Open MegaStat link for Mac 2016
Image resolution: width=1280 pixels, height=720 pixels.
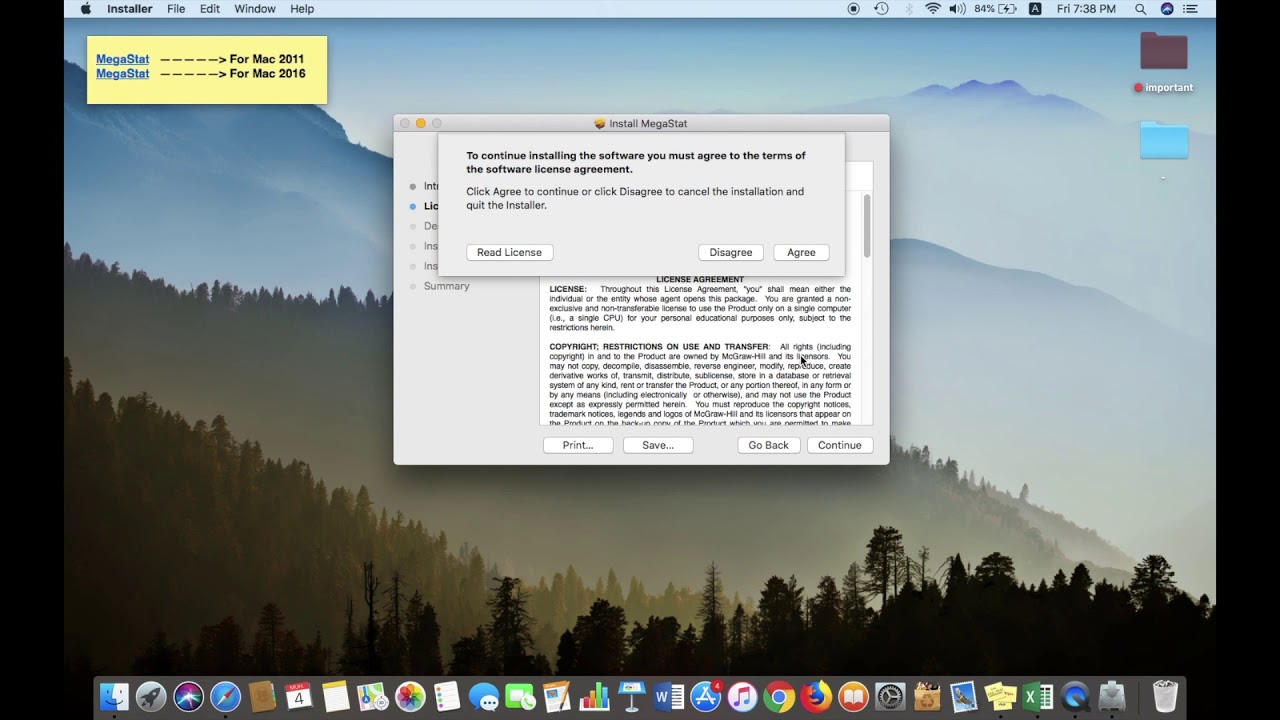pyautogui.click(x=122, y=74)
